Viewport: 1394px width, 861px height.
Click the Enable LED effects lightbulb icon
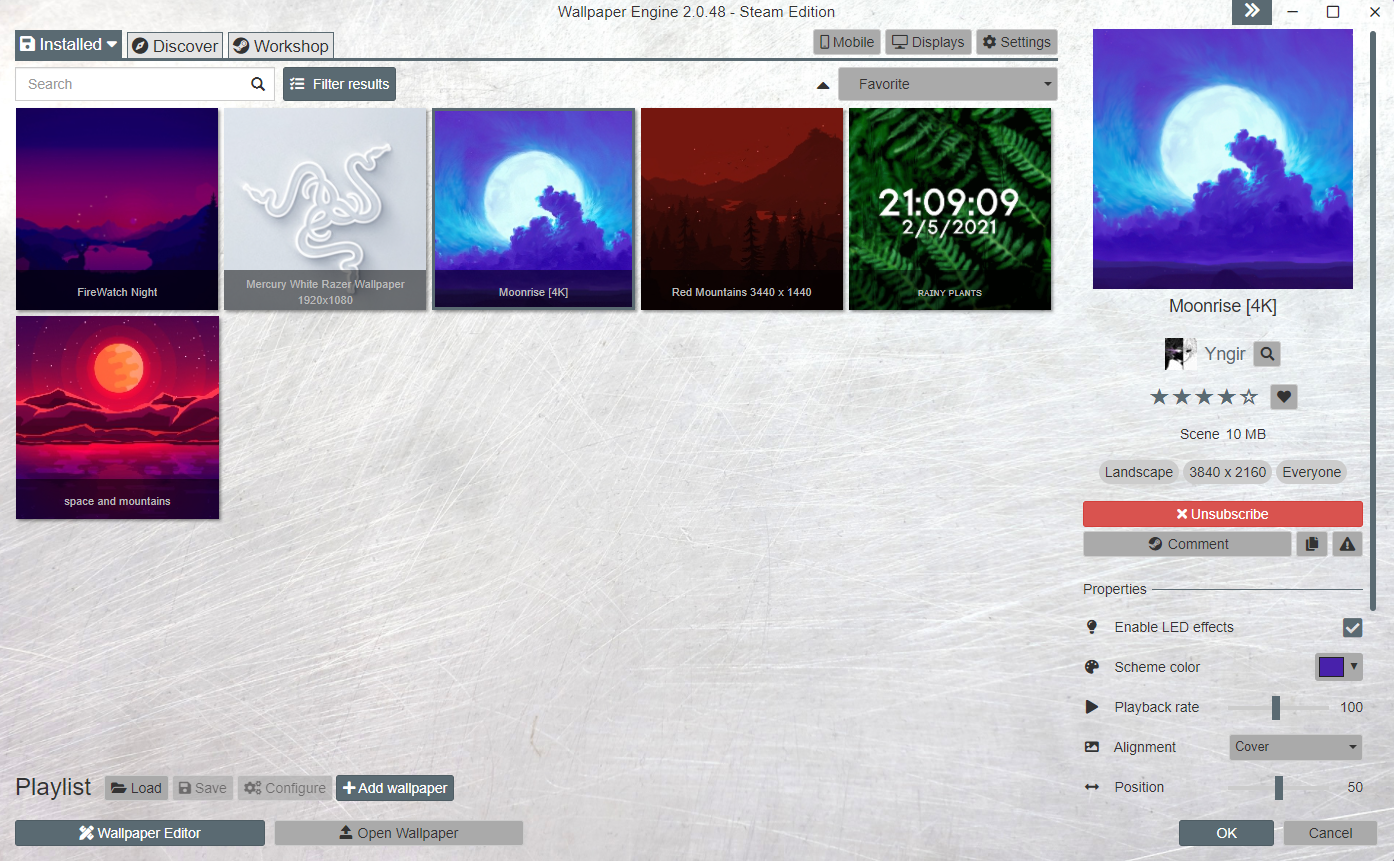1092,627
